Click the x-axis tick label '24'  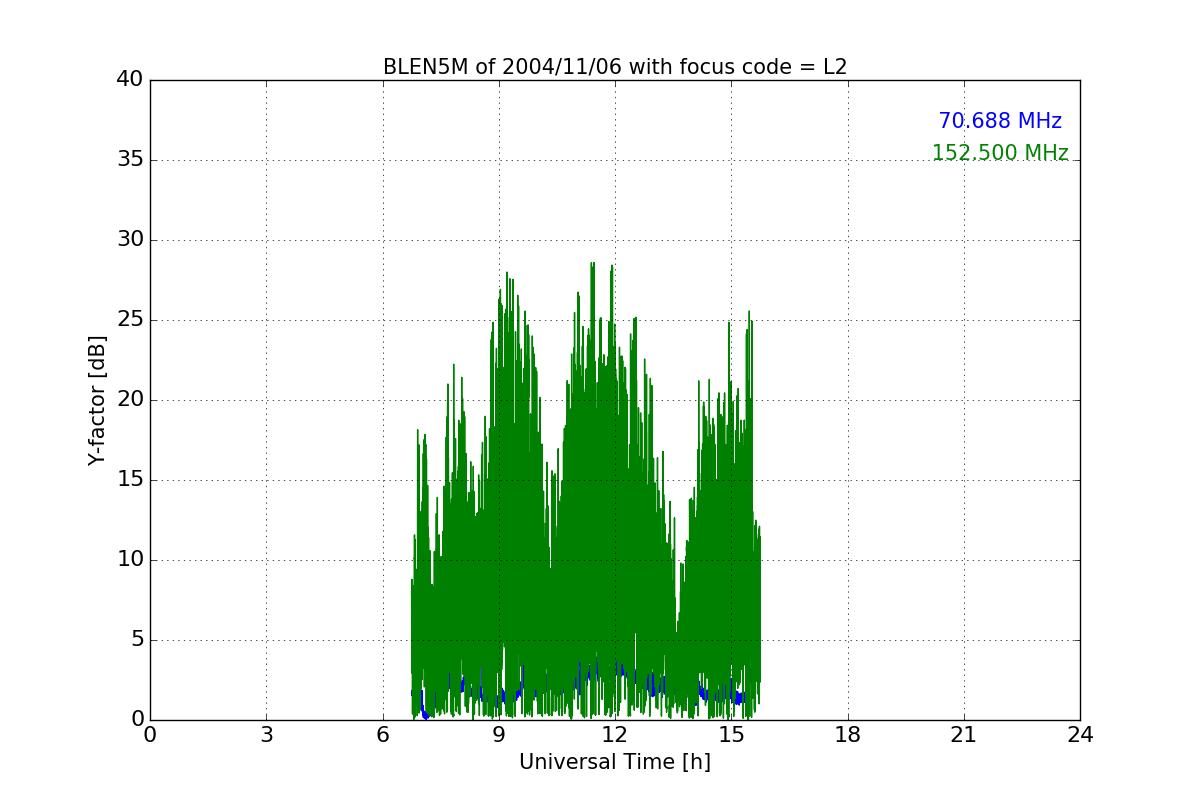[x=1080, y=735]
